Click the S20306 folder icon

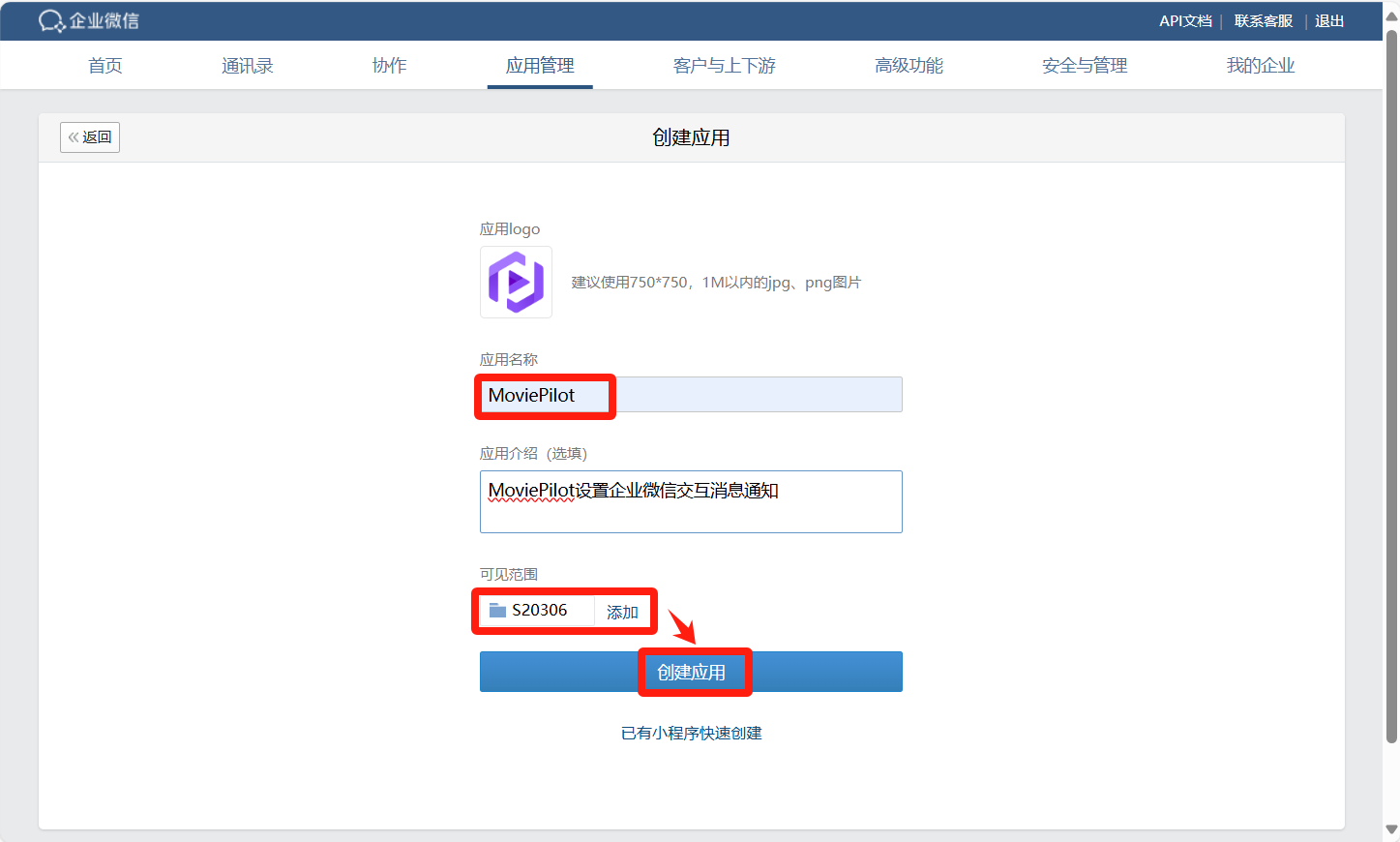point(497,610)
